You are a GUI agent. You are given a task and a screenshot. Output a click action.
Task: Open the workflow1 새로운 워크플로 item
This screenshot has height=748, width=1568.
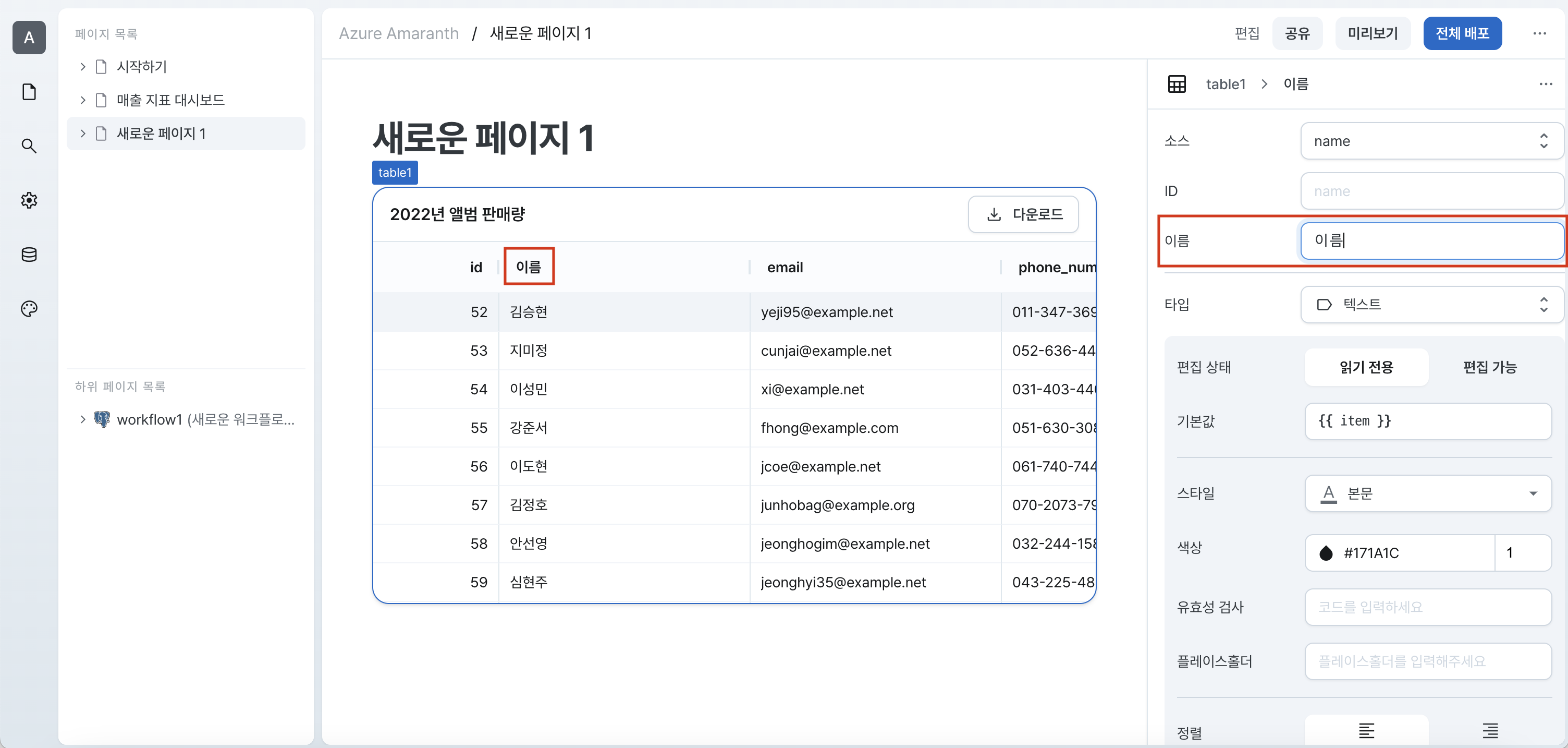205,419
